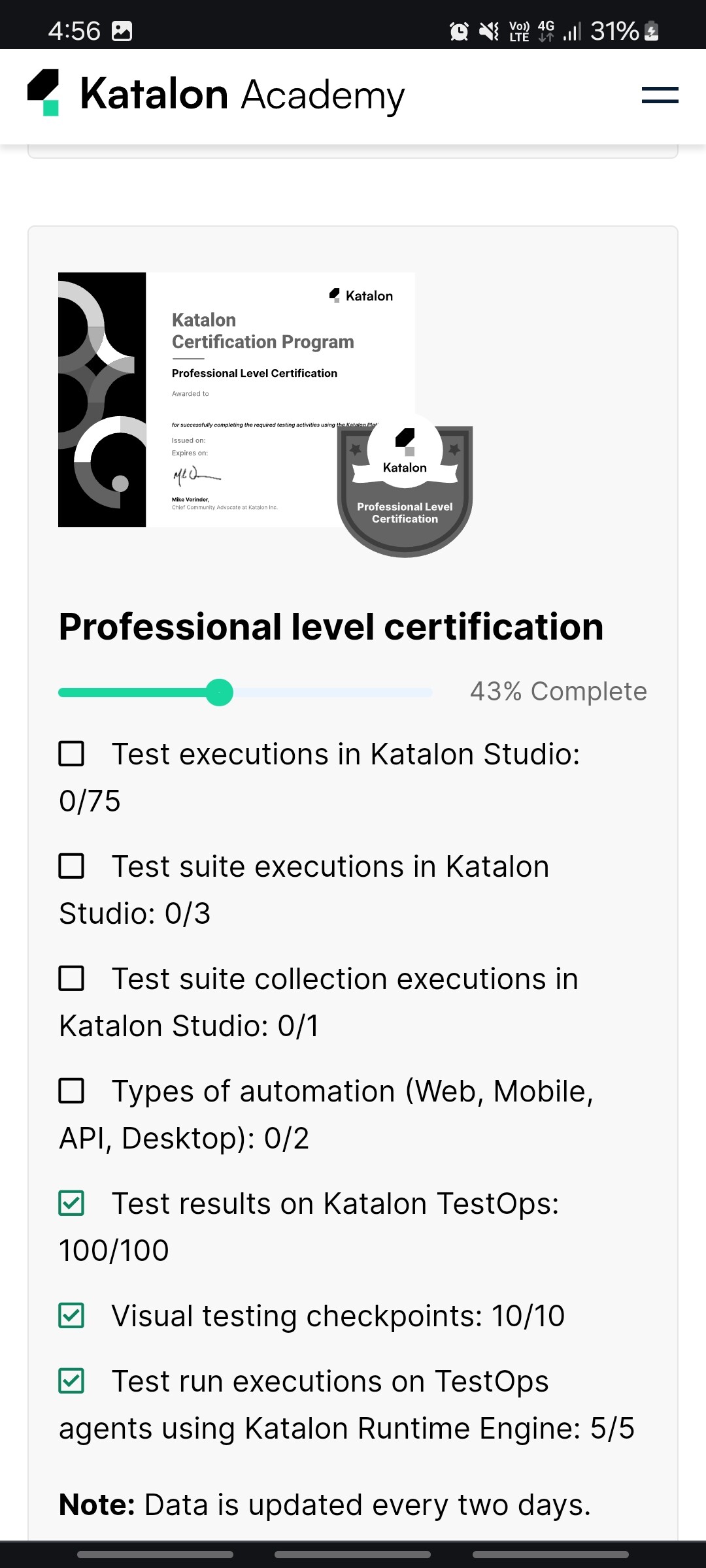This screenshot has height=1568, width=706.
Task: Uncheck Test results on Katalon TestOps
Action: click(x=71, y=1203)
